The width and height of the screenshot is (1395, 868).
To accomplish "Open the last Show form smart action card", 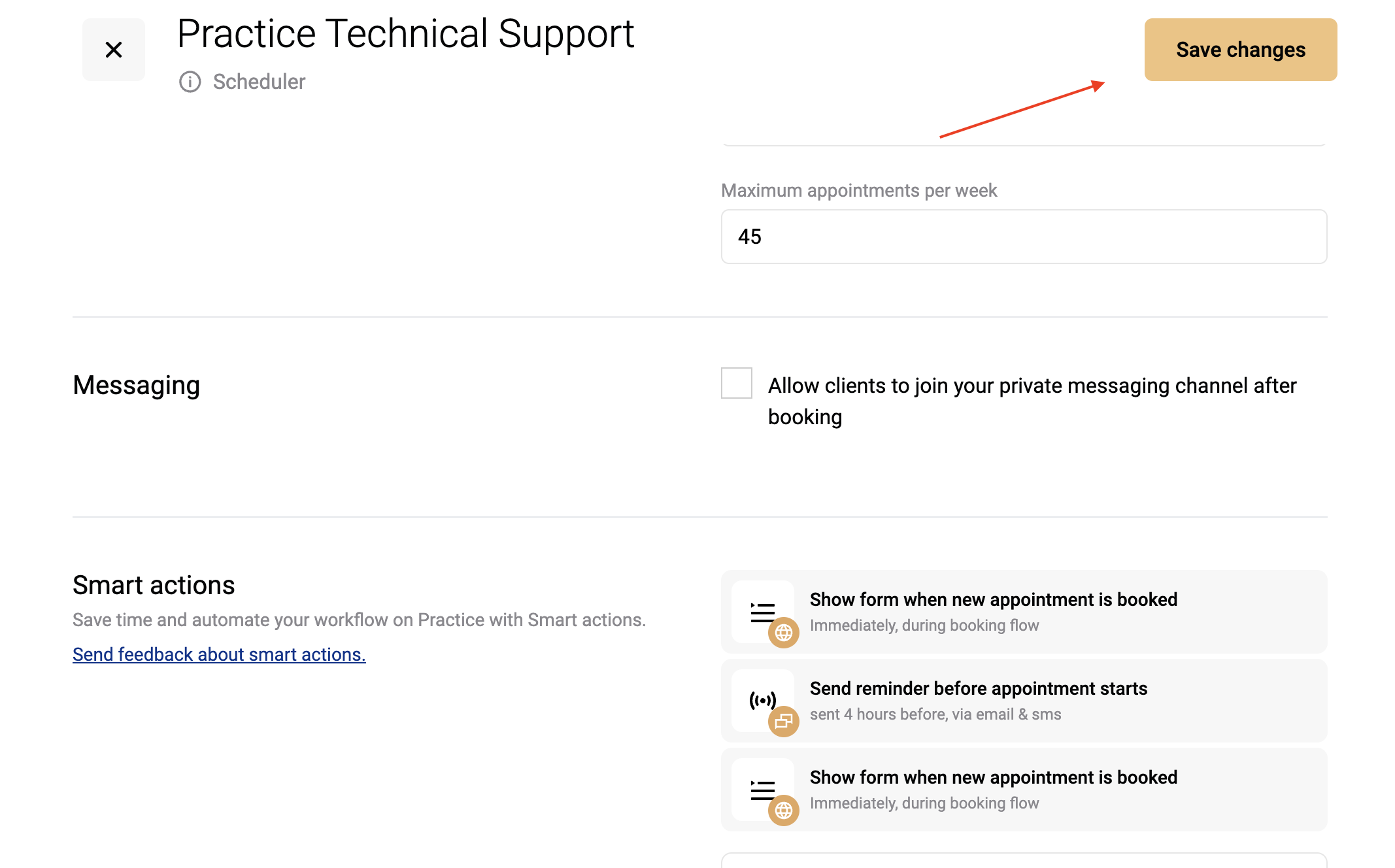I will pos(1024,790).
